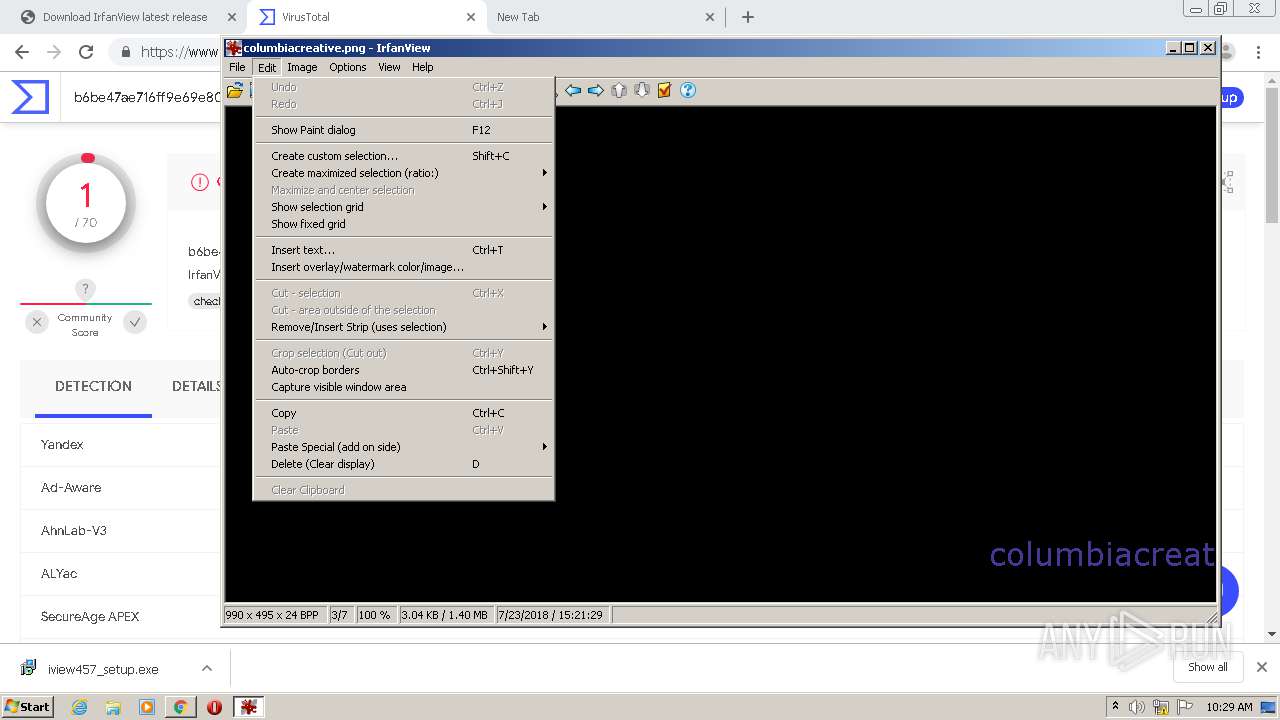Switch to Chrome in the taskbar
The image size is (1280, 720).
[x=180, y=707]
